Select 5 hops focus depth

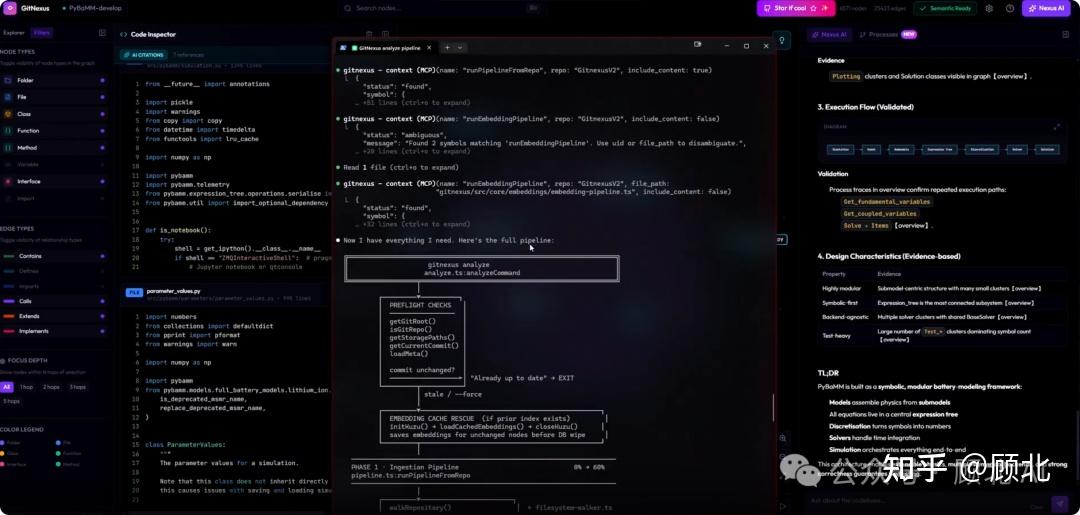pyautogui.click(x=11, y=401)
